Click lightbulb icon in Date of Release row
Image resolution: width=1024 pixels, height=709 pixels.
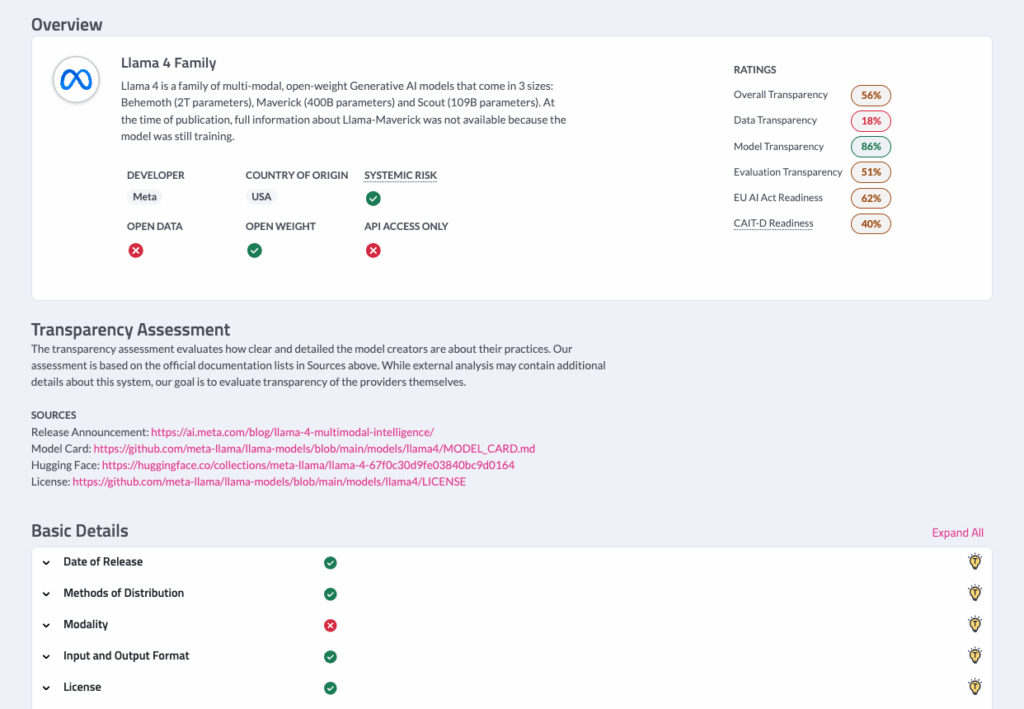click(x=975, y=562)
